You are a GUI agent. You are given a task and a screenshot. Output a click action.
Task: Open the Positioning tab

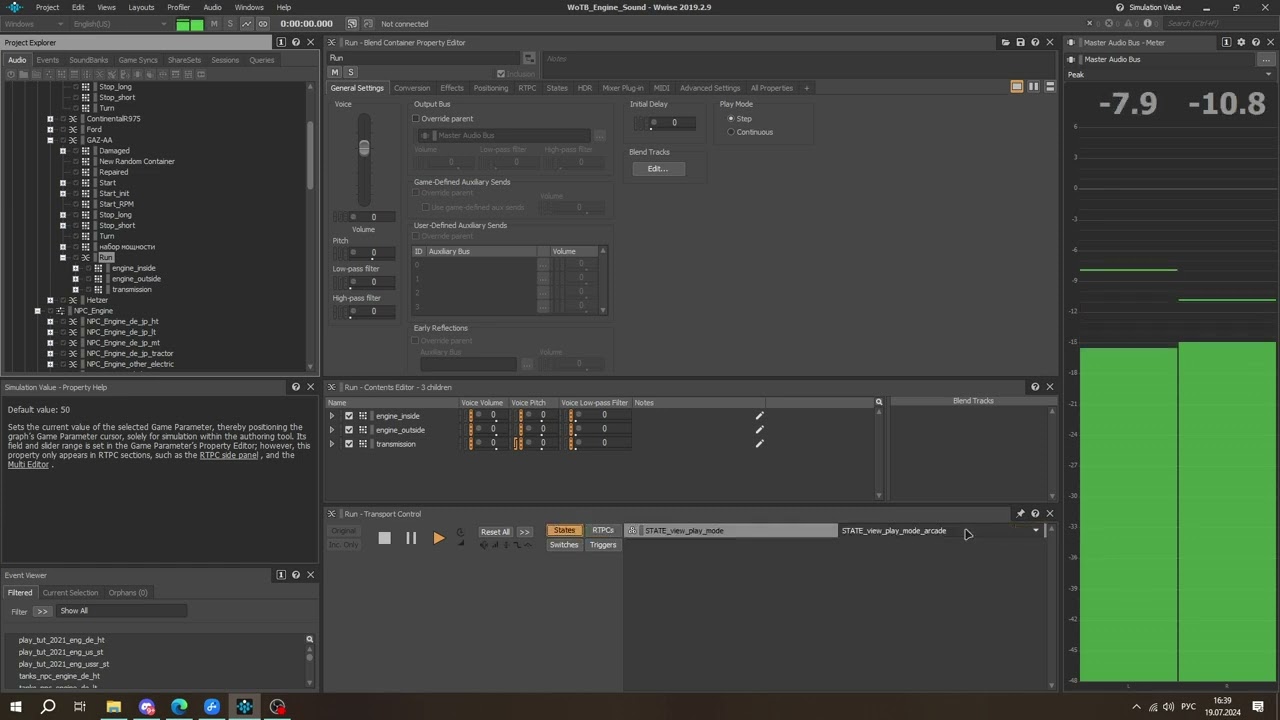[491, 88]
